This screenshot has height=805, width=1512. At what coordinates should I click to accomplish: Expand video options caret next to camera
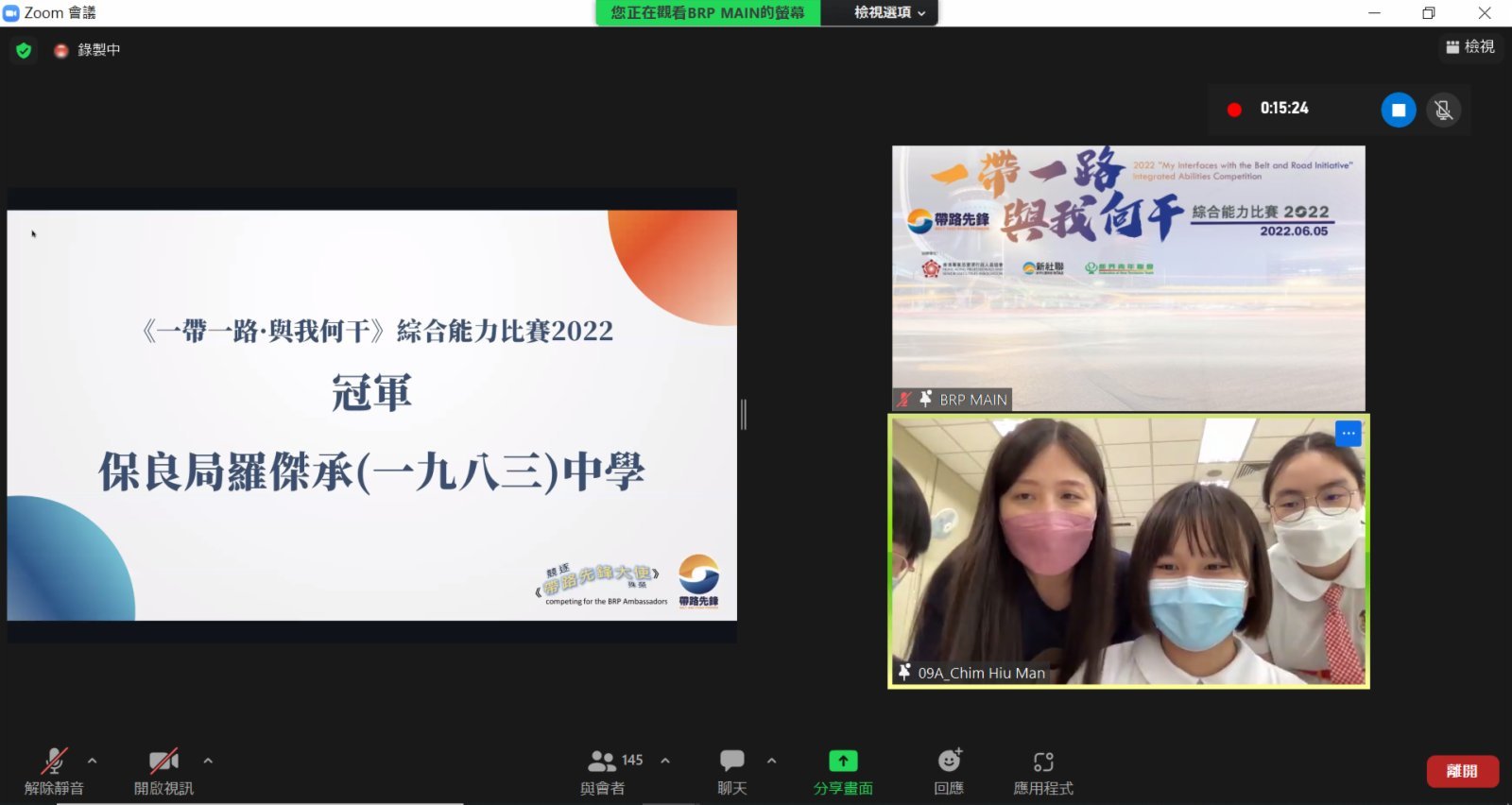click(x=208, y=760)
